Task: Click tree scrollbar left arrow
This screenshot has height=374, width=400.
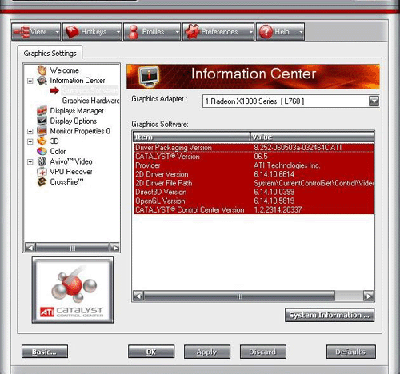Action: (30, 247)
